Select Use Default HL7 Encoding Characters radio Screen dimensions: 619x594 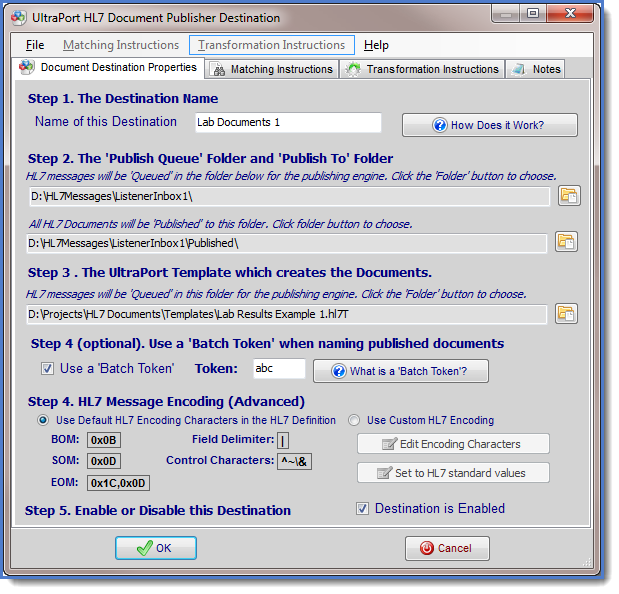42,420
